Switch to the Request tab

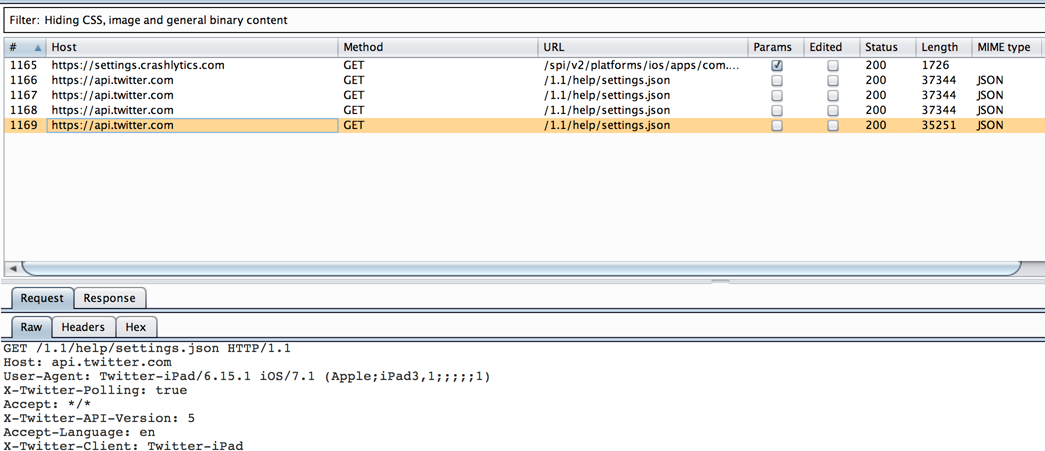click(x=42, y=298)
